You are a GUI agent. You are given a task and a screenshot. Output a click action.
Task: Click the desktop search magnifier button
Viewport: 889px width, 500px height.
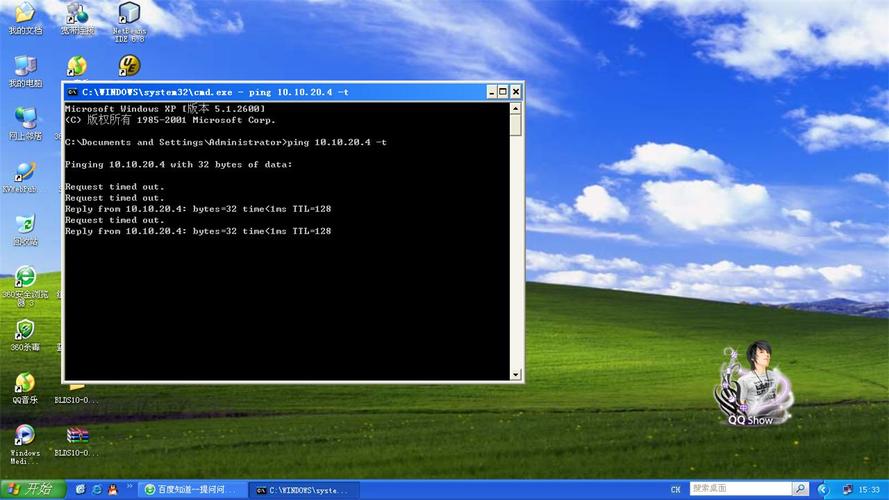800,489
